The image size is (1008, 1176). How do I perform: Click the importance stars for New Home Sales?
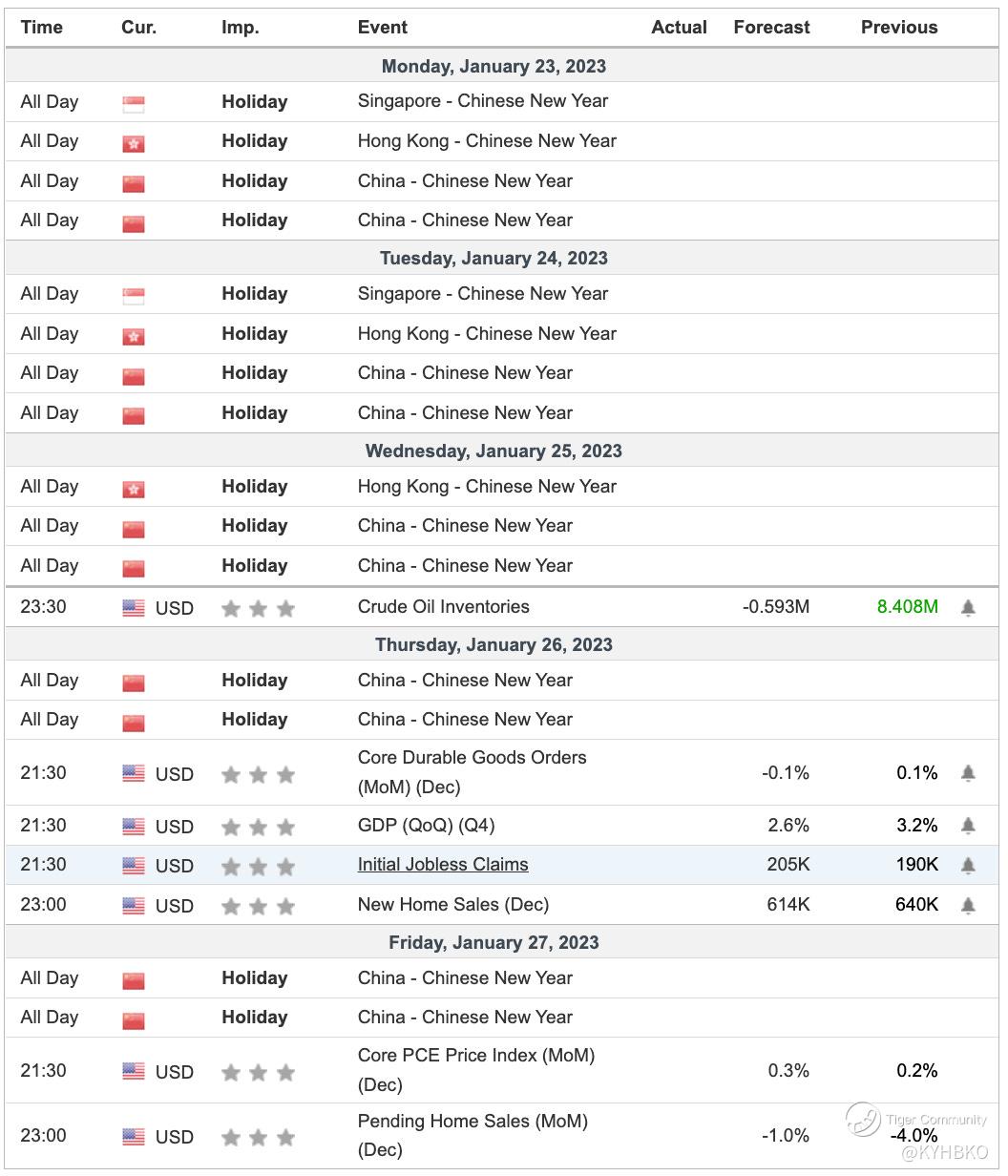click(258, 906)
